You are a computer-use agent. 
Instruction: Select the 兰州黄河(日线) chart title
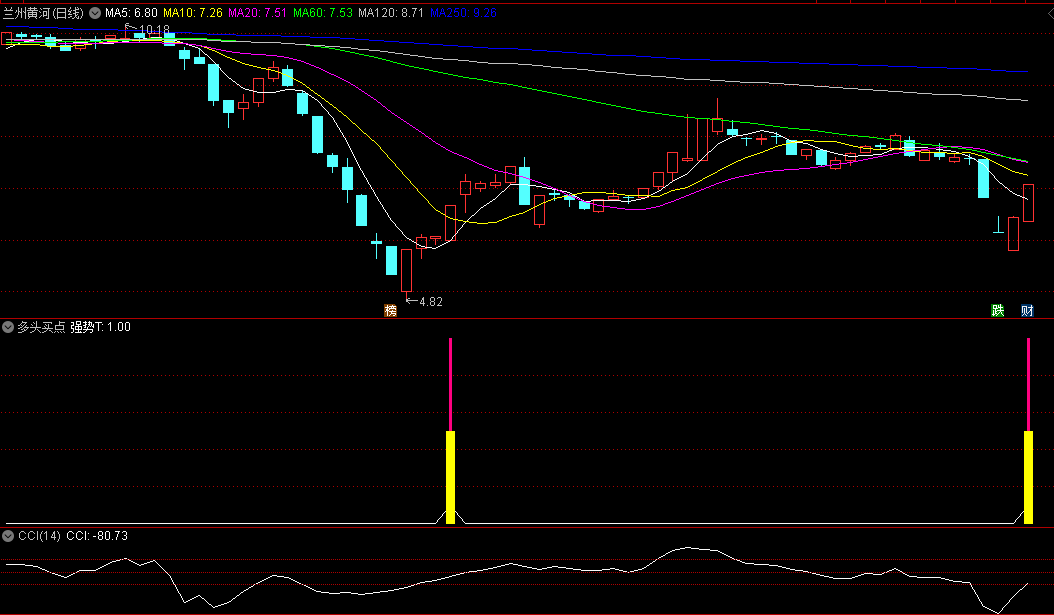[x=43, y=13]
